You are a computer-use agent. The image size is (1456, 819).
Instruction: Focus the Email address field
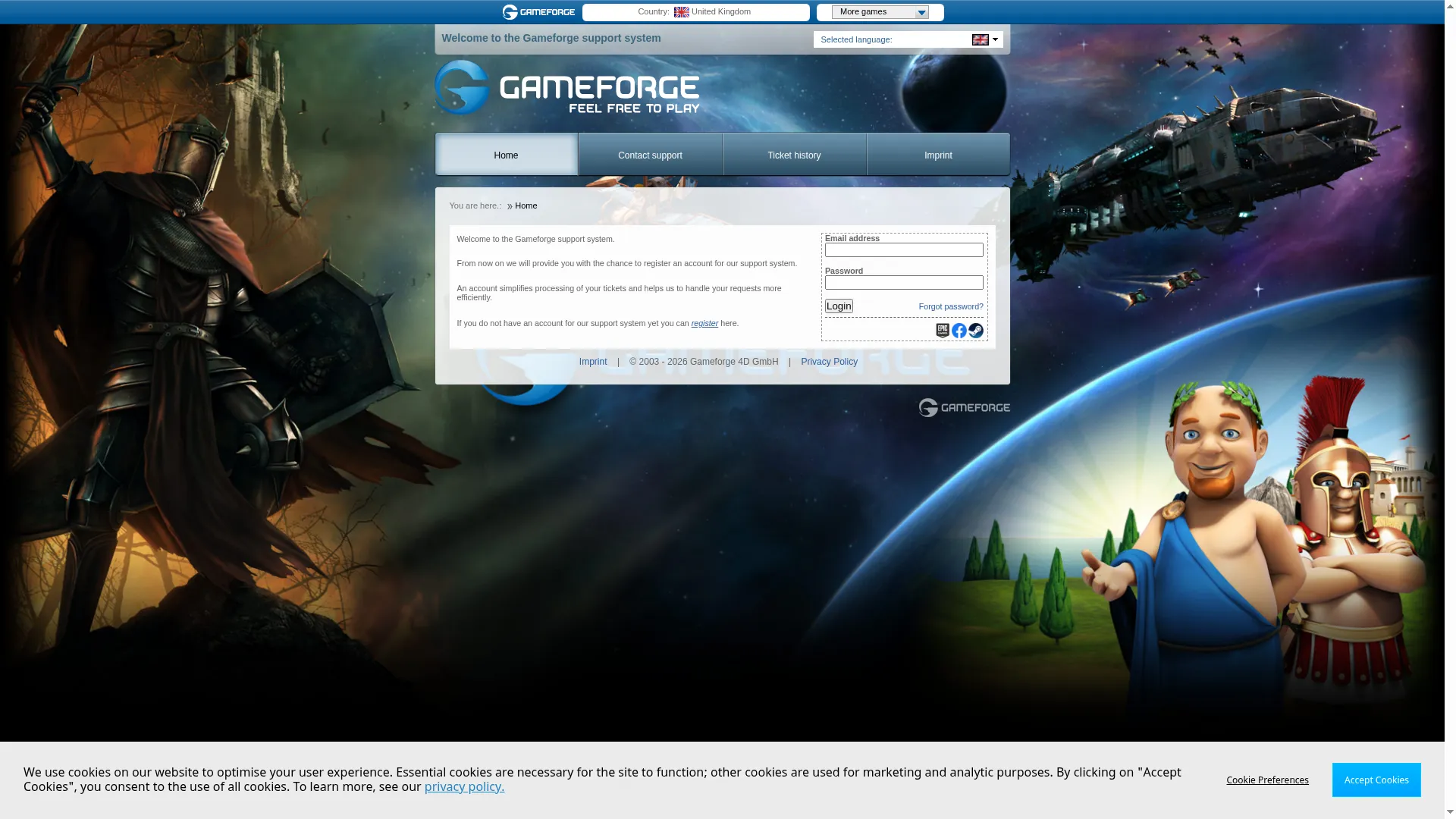pyautogui.click(x=904, y=250)
